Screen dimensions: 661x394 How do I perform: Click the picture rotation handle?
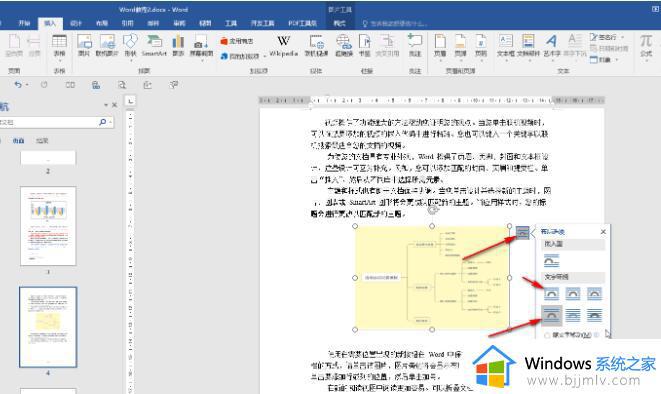click(x=433, y=209)
